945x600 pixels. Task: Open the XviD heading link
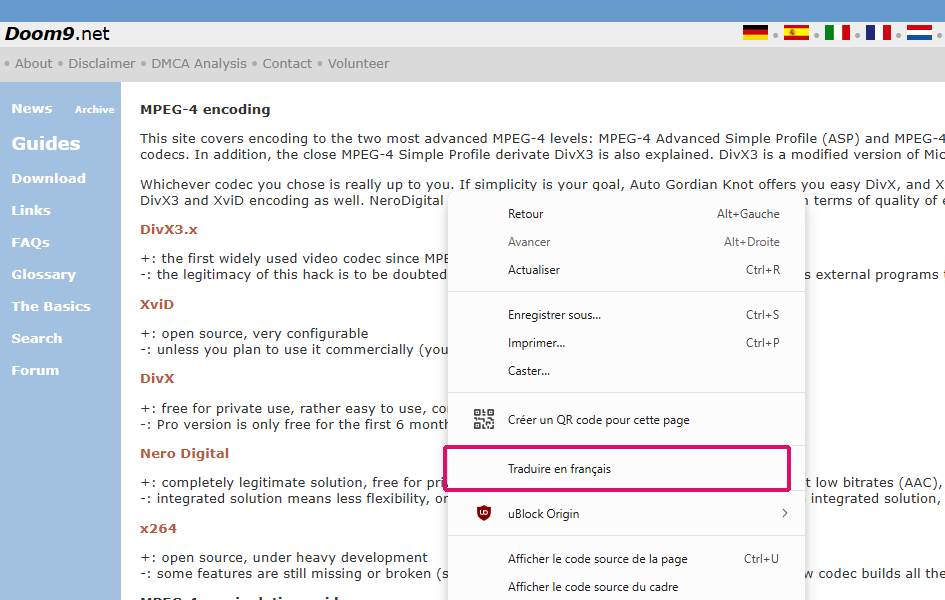[157, 304]
